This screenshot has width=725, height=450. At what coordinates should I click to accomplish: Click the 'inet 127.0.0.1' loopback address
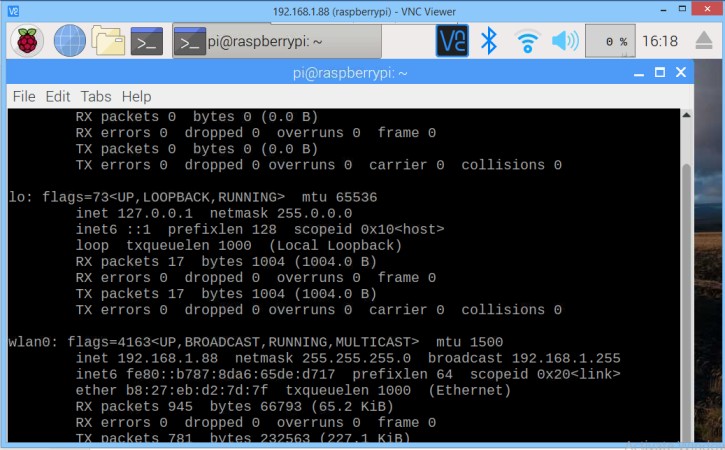pyautogui.click(x=134, y=213)
